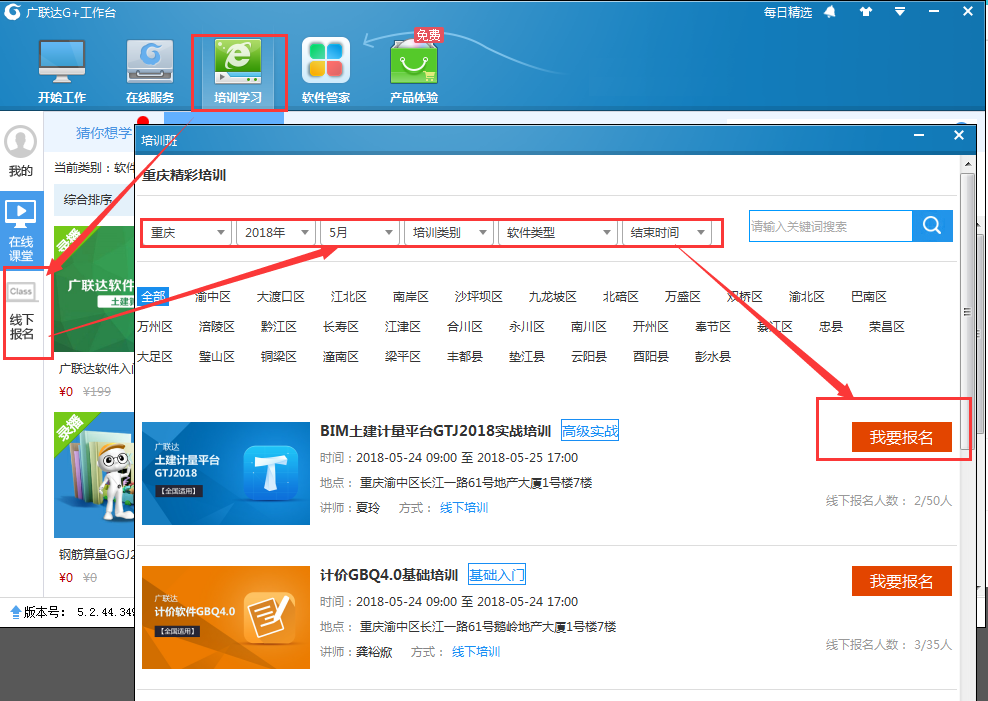Click 每日精选 in the title bar
The image size is (988, 701).
(788, 13)
